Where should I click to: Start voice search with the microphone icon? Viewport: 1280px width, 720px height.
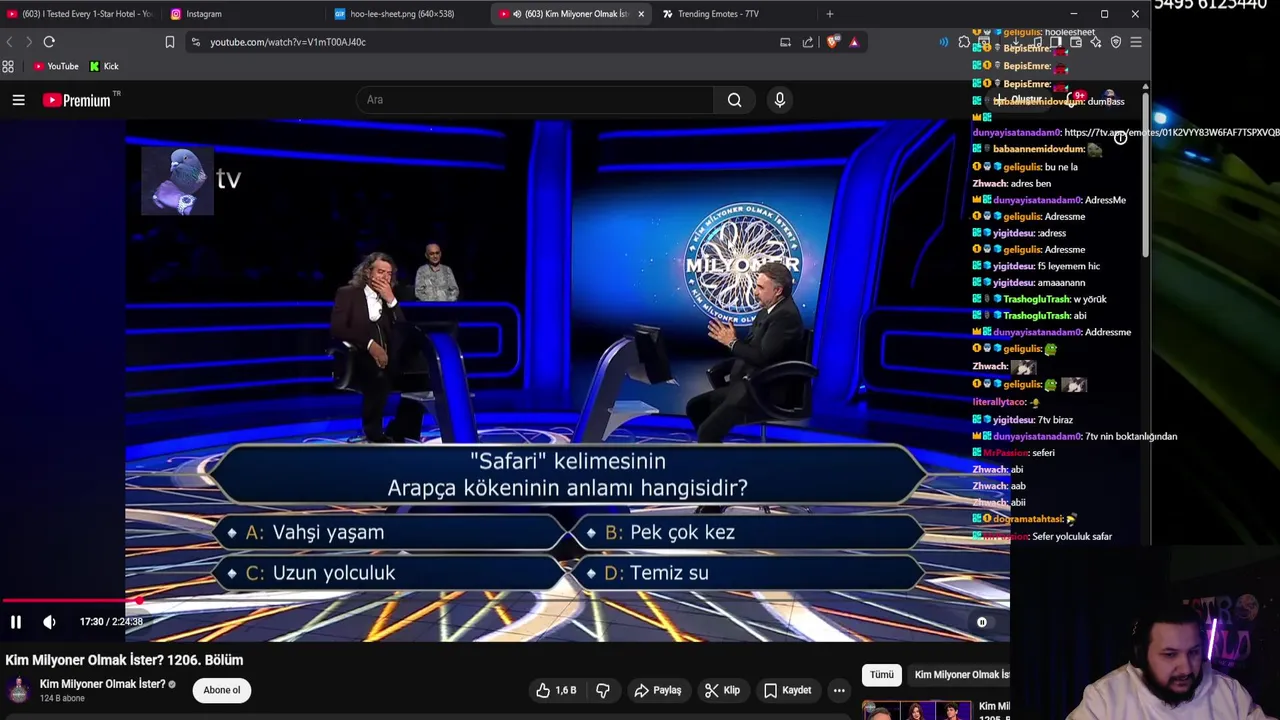(x=780, y=100)
